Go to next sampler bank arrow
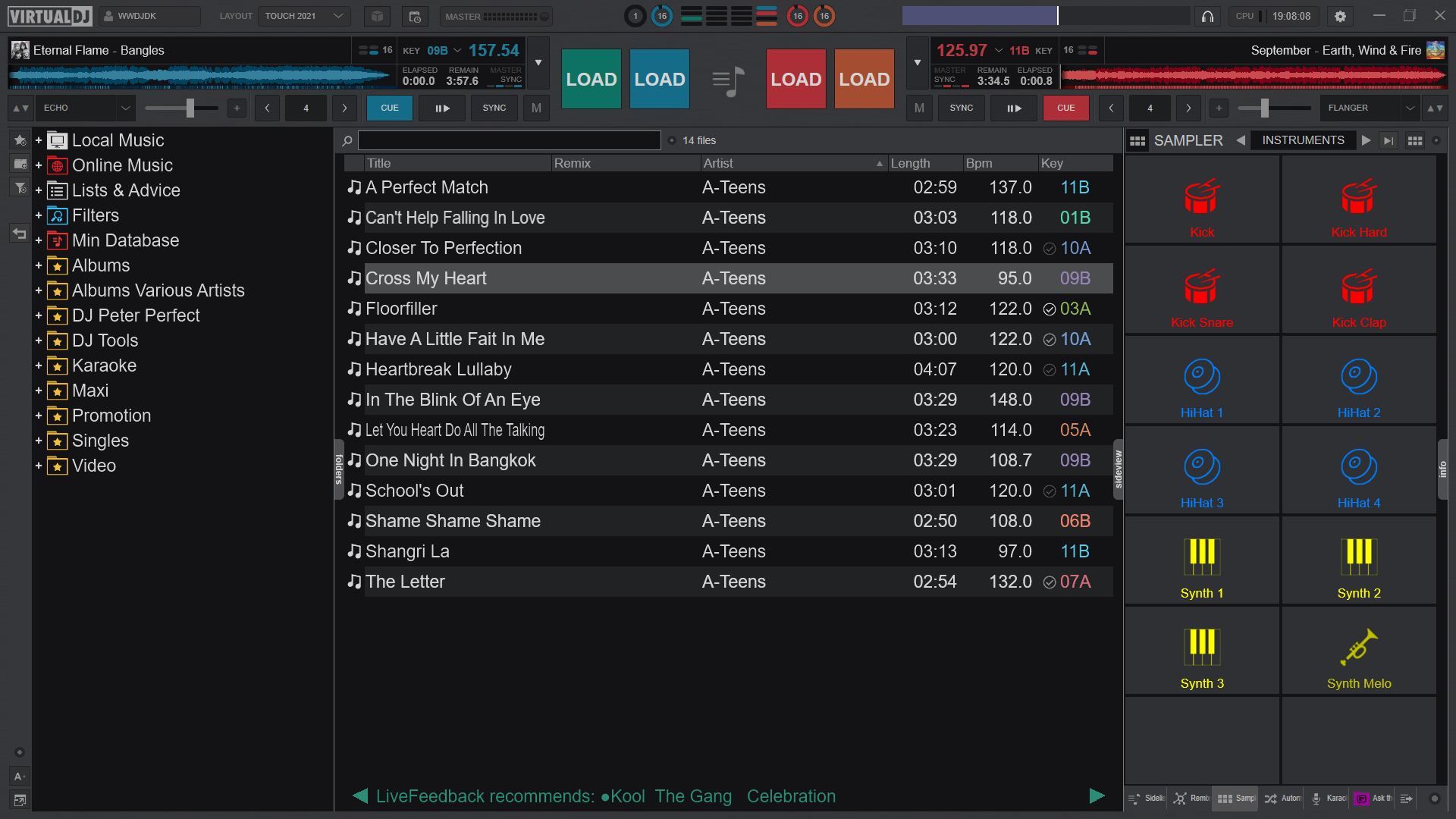The height and width of the screenshot is (819, 1456). [x=1366, y=140]
